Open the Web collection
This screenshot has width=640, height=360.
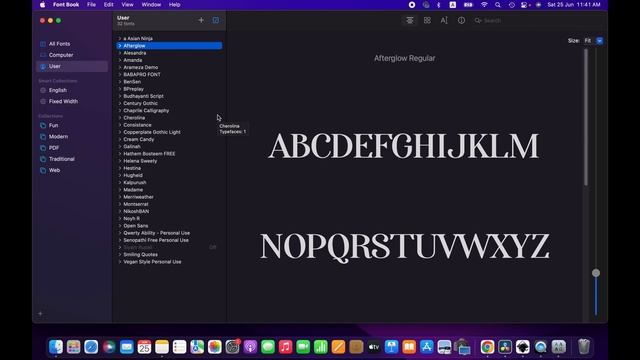pyautogui.click(x=54, y=170)
